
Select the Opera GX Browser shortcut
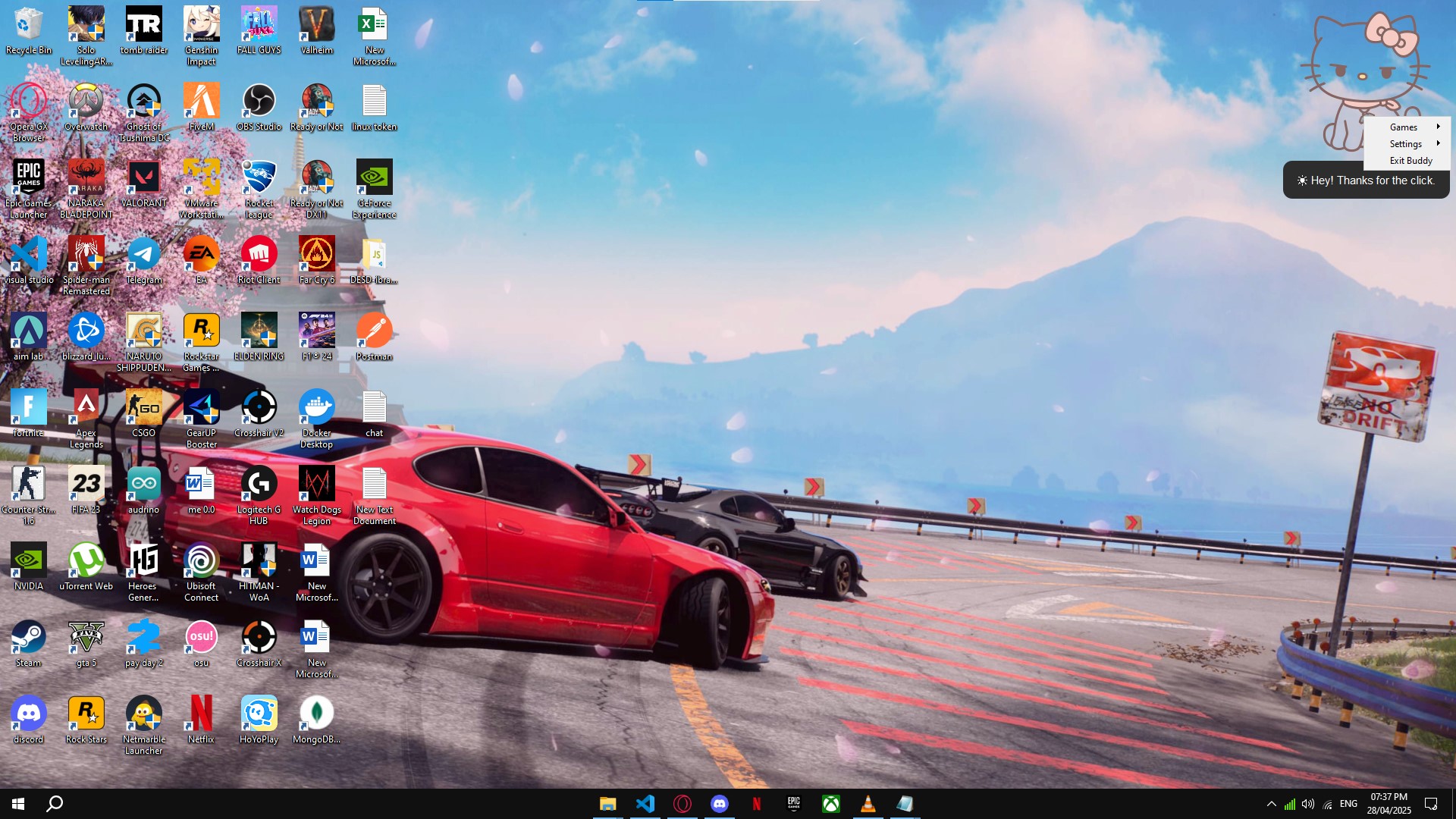pos(29,113)
